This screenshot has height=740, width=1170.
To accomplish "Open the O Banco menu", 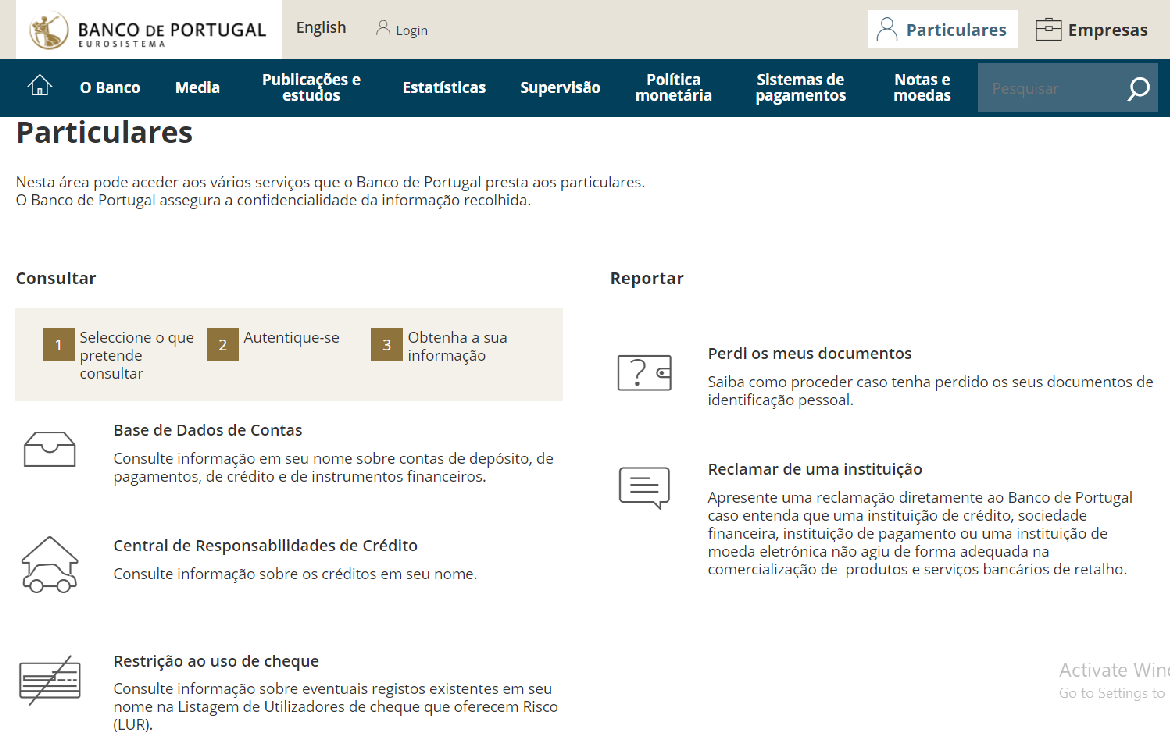I will click(110, 88).
